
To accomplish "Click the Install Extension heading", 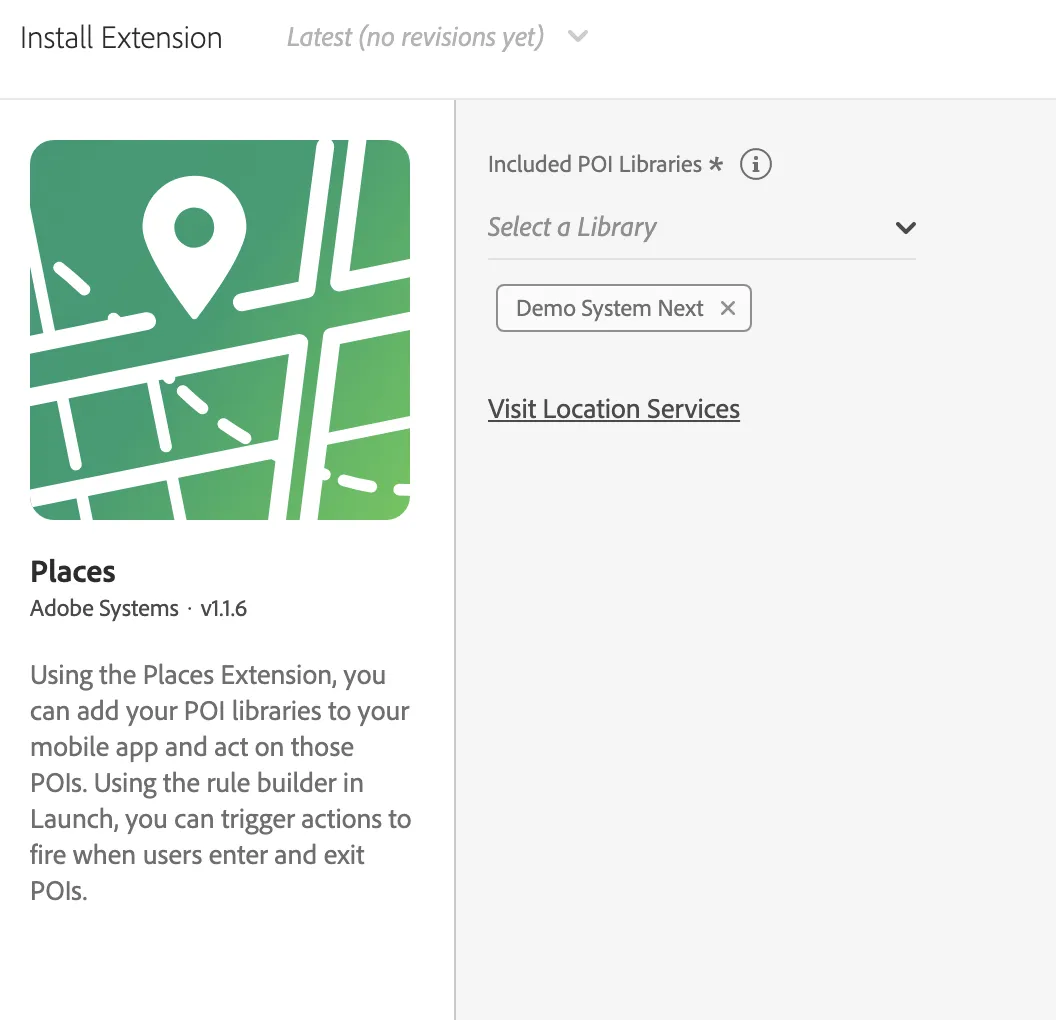I will [121, 38].
